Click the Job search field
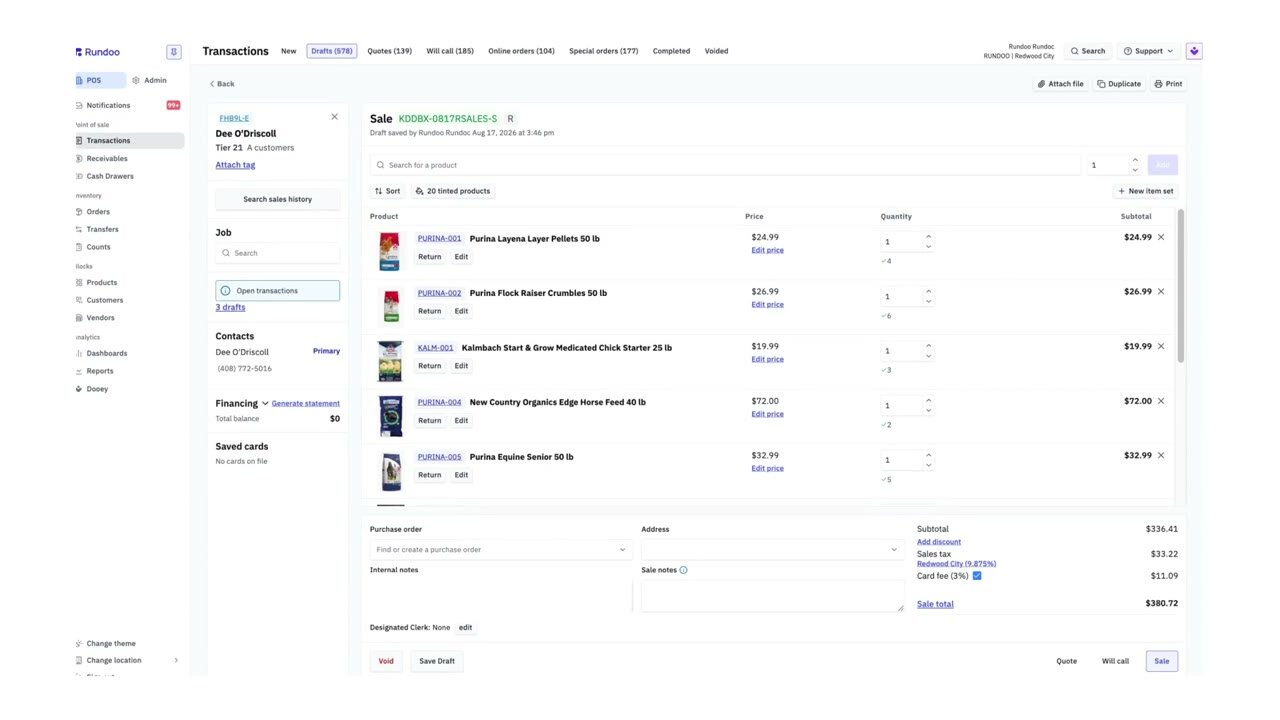Image resolution: width=1280 pixels, height=720 pixels. 278,253
